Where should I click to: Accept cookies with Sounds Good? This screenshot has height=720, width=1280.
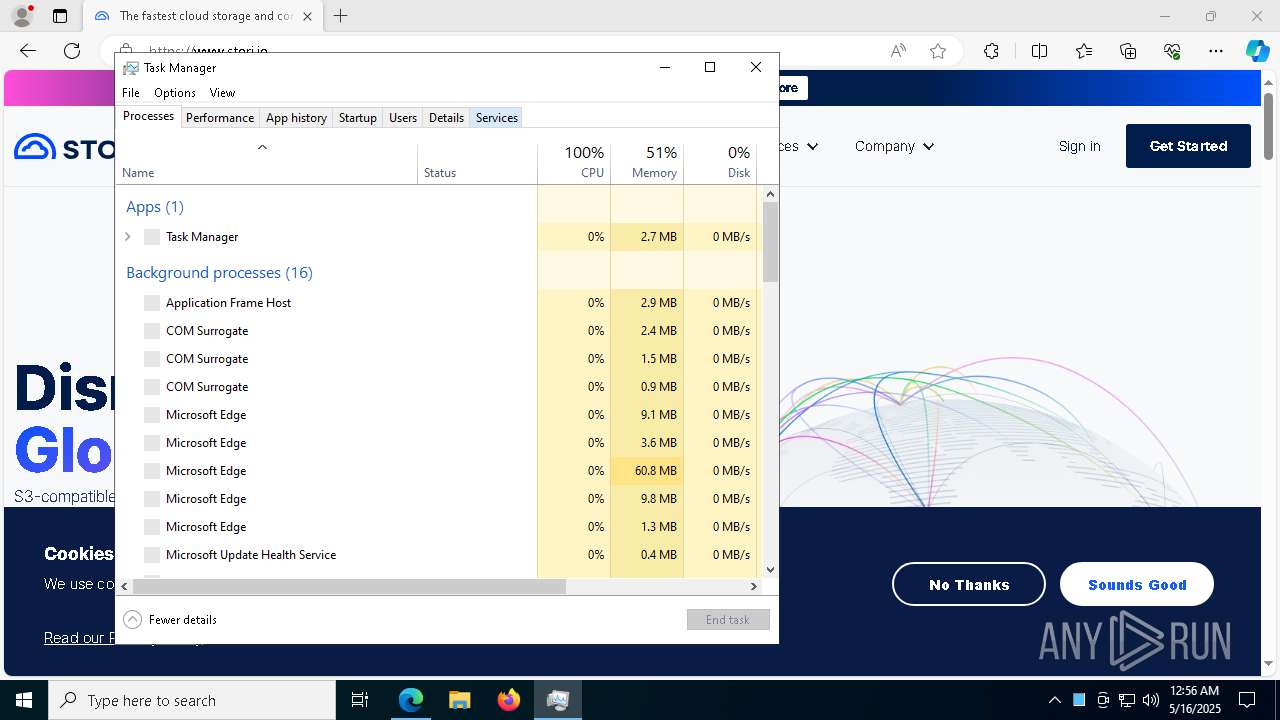pyautogui.click(x=1137, y=585)
